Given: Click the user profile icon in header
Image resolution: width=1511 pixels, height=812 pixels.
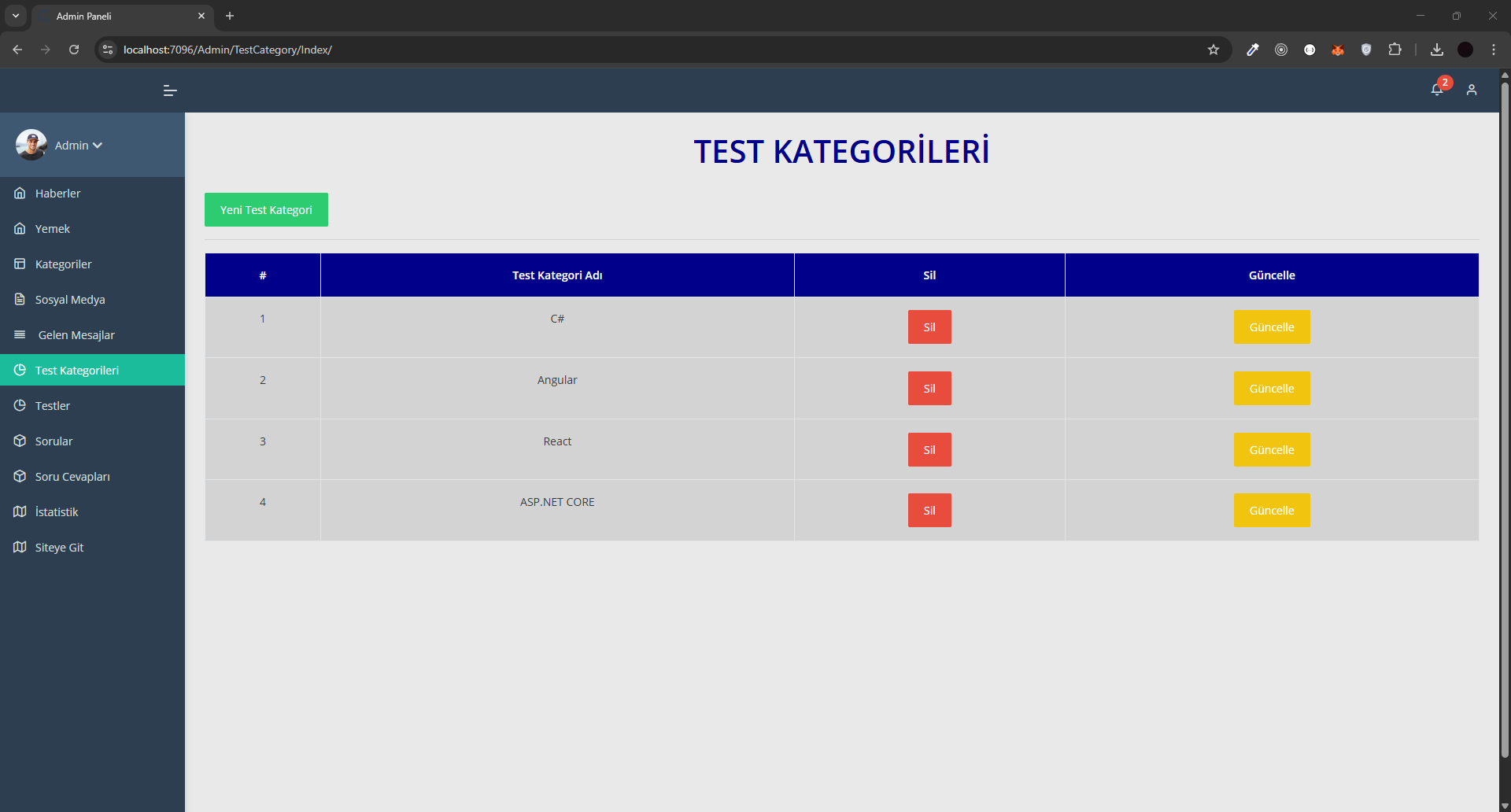Looking at the screenshot, I should coord(1471,90).
